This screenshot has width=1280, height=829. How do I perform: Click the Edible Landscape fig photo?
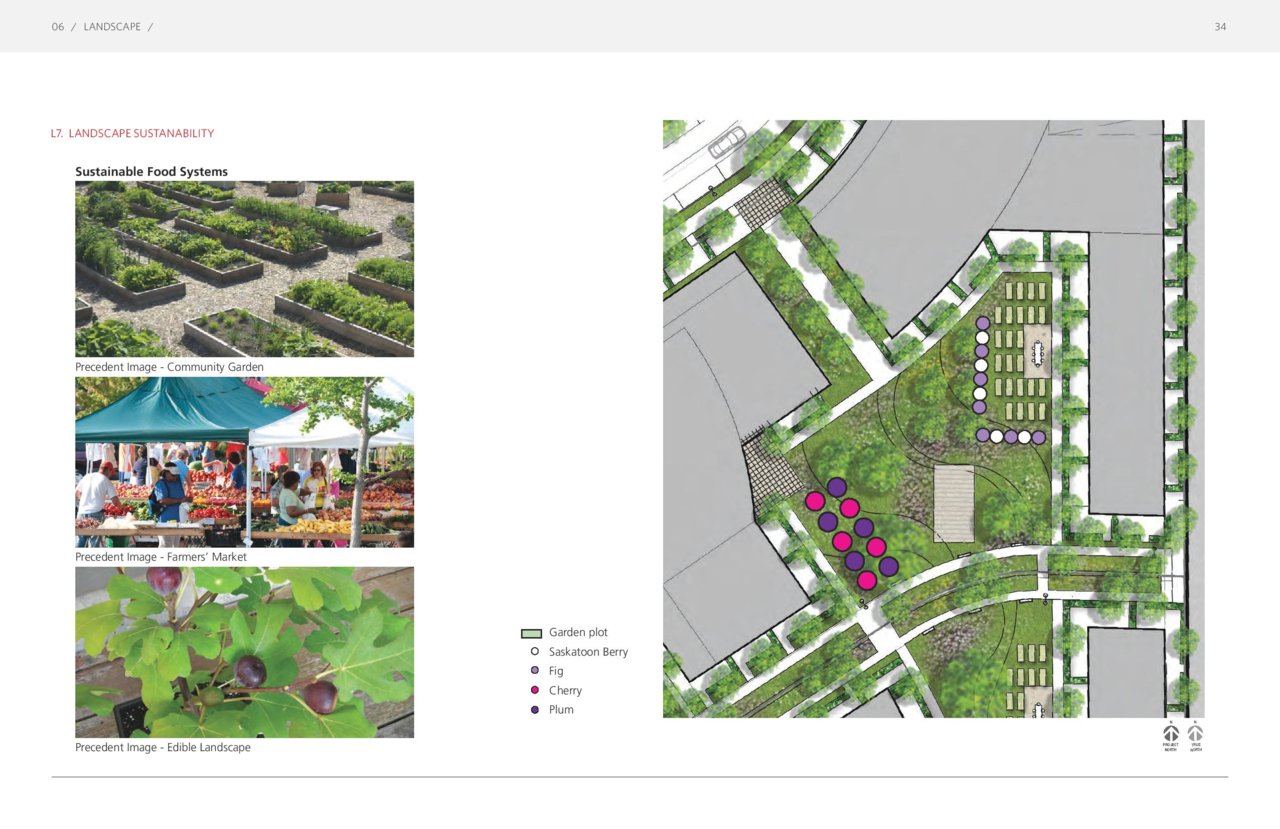244,653
